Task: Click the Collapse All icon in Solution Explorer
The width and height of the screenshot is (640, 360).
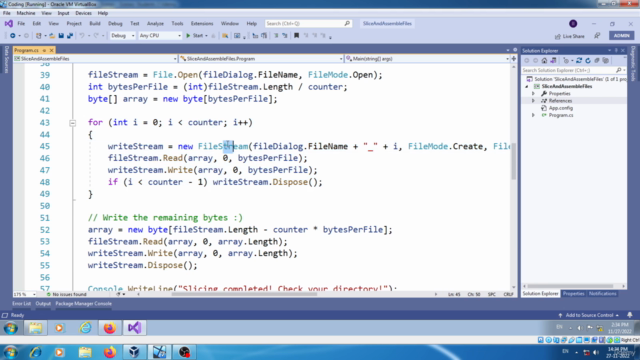Action: point(597,60)
